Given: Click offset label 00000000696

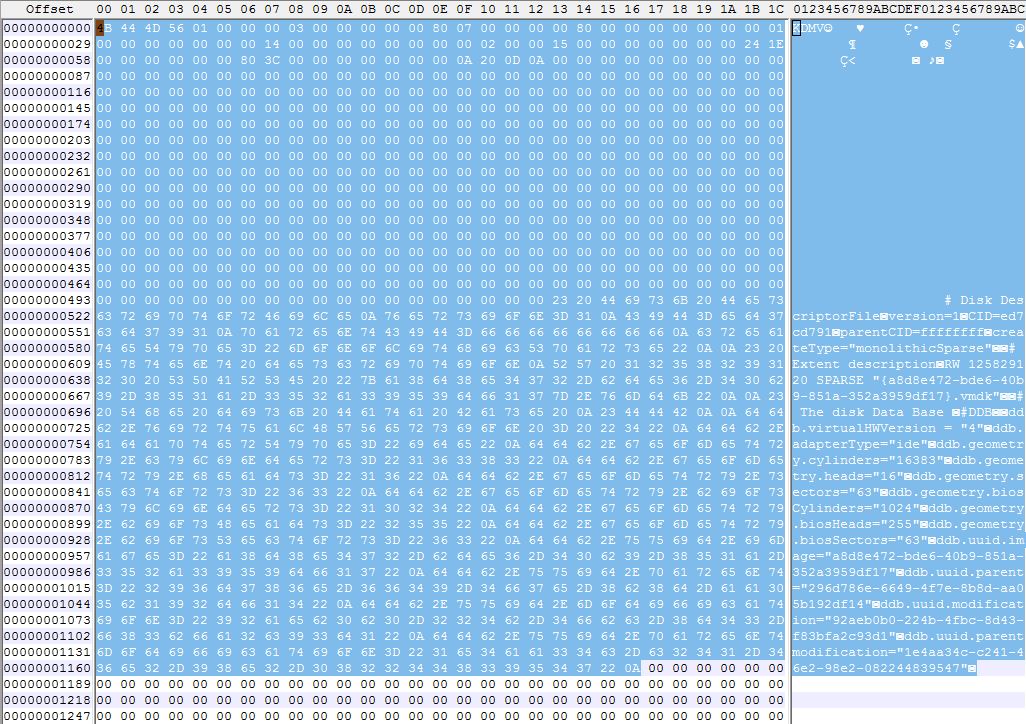Looking at the screenshot, I should (47, 412).
